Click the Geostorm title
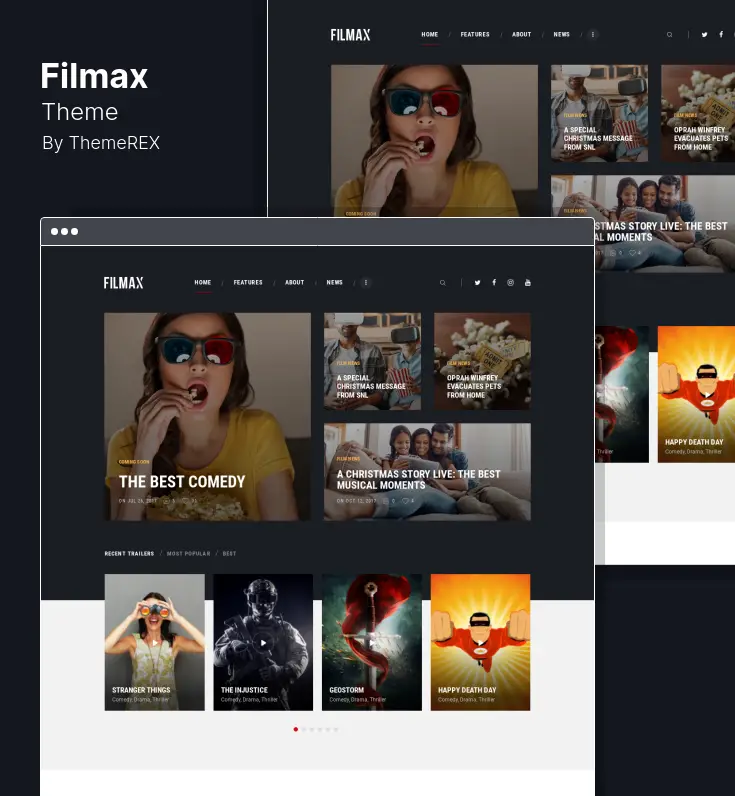The image size is (735, 796). click(346, 690)
